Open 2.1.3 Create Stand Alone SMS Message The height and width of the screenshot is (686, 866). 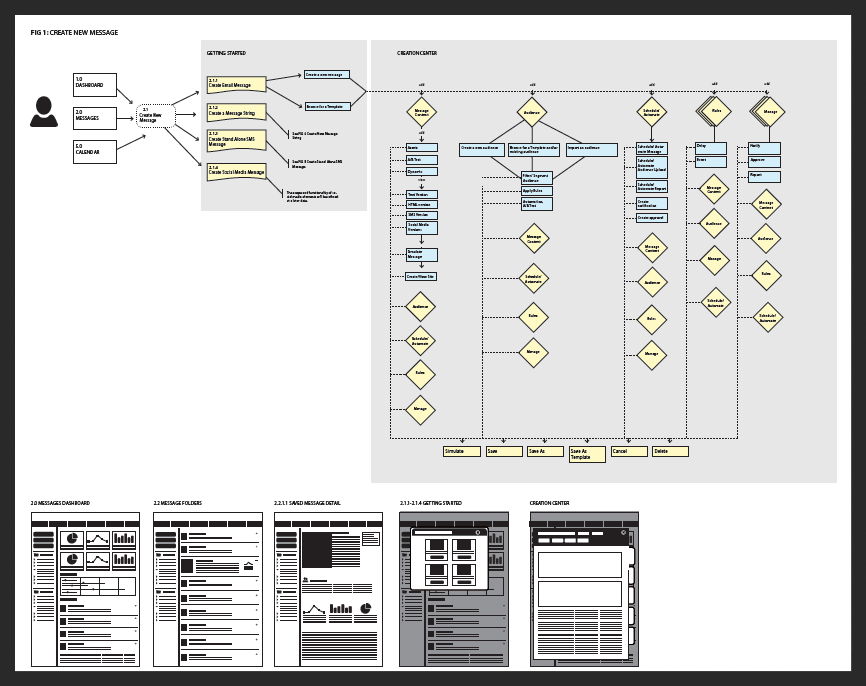(236, 140)
